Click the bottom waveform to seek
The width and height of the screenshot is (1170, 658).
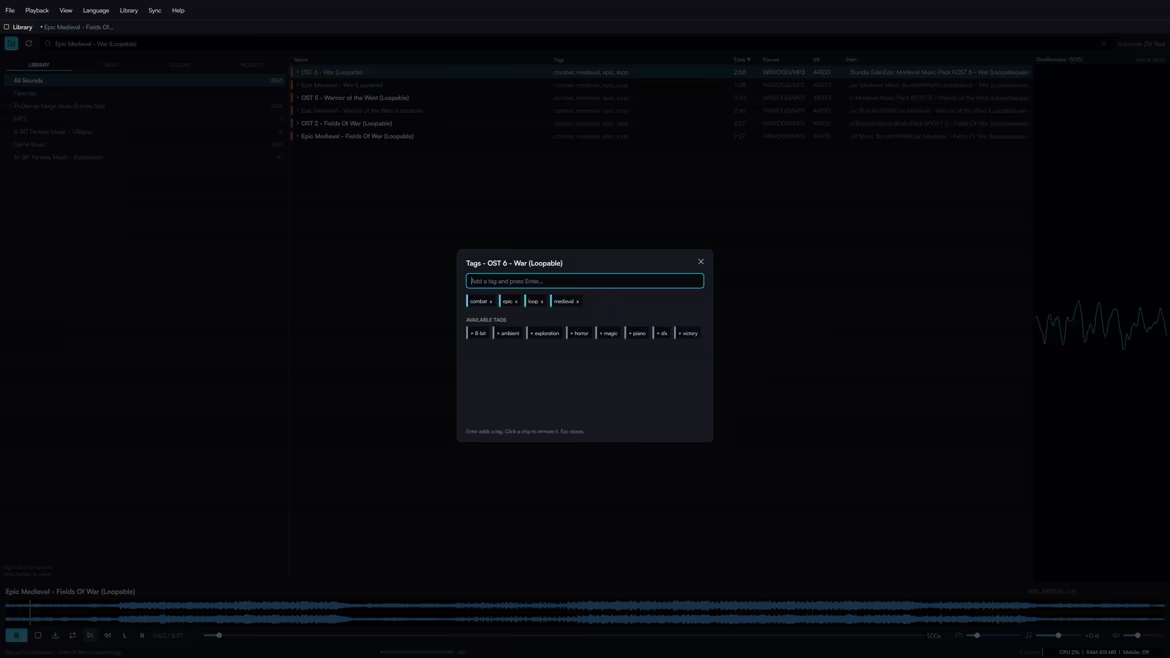[x=584, y=612]
